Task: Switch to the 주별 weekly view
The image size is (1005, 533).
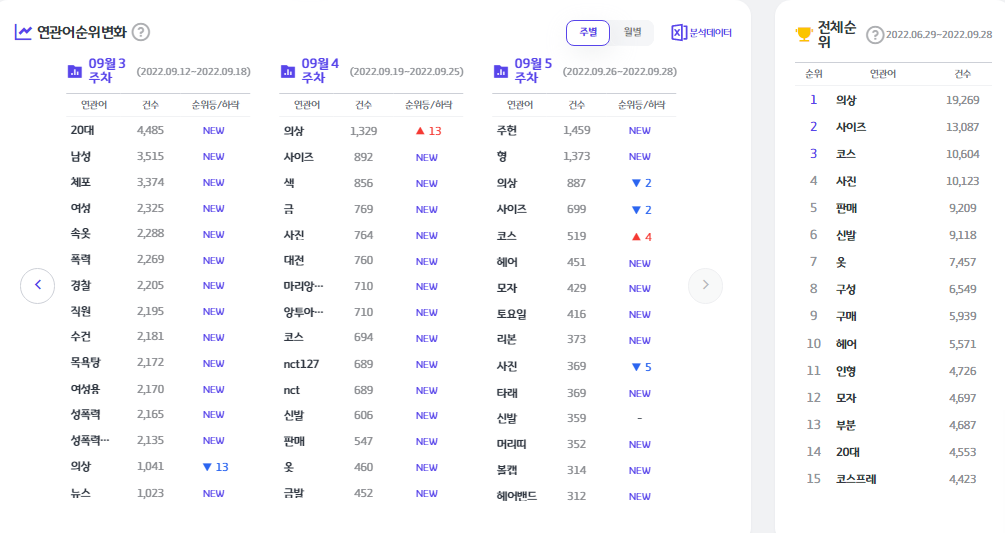Action: pos(588,33)
